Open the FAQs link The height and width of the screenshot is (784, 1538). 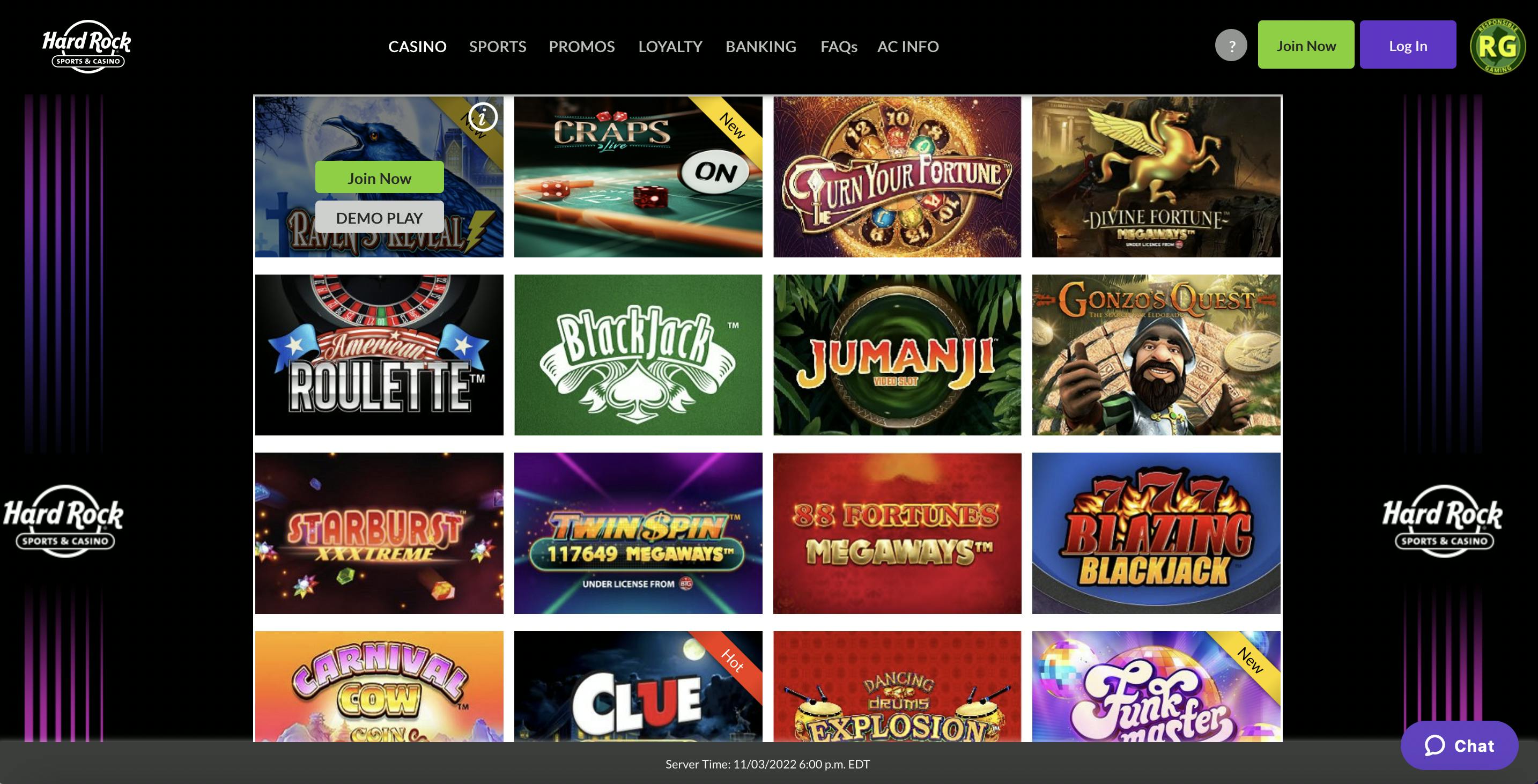838,47
